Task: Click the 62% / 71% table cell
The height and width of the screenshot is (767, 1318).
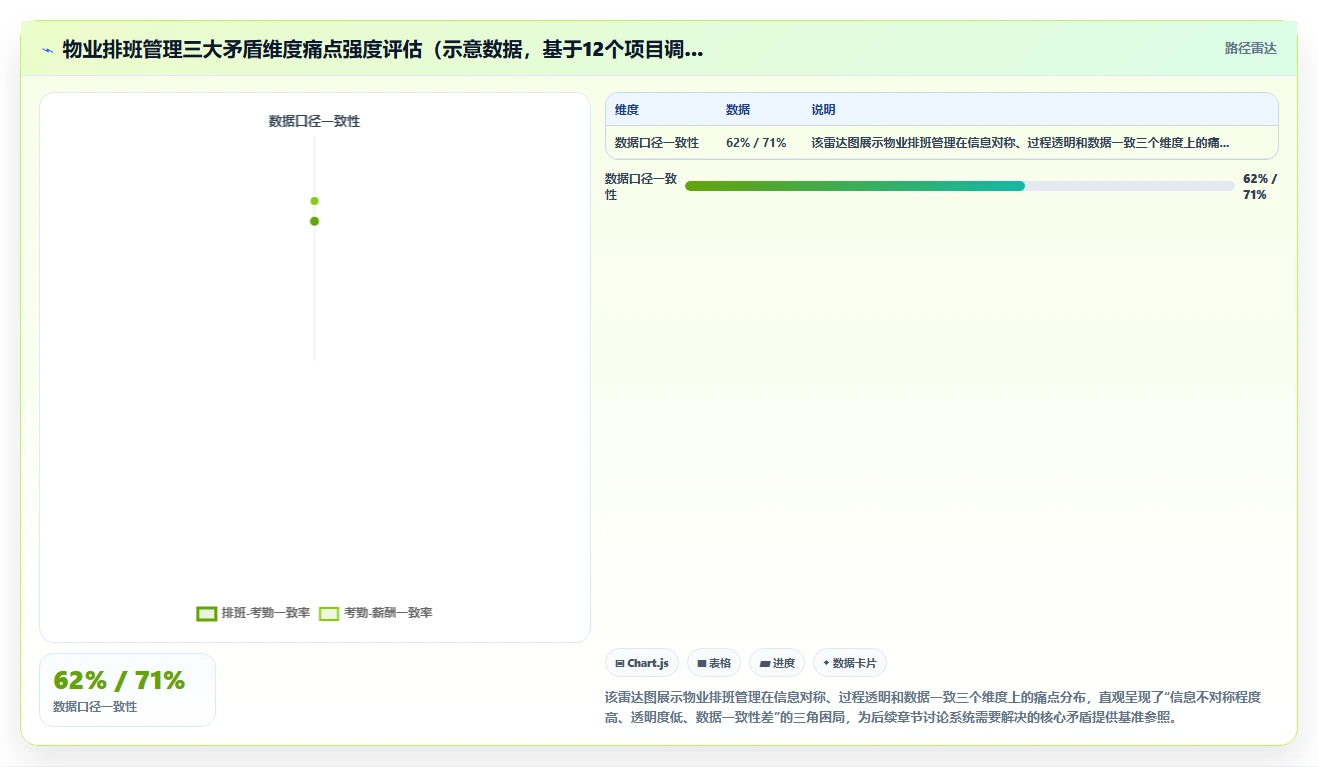Action: pyautogui.click(x=756, y=143)
